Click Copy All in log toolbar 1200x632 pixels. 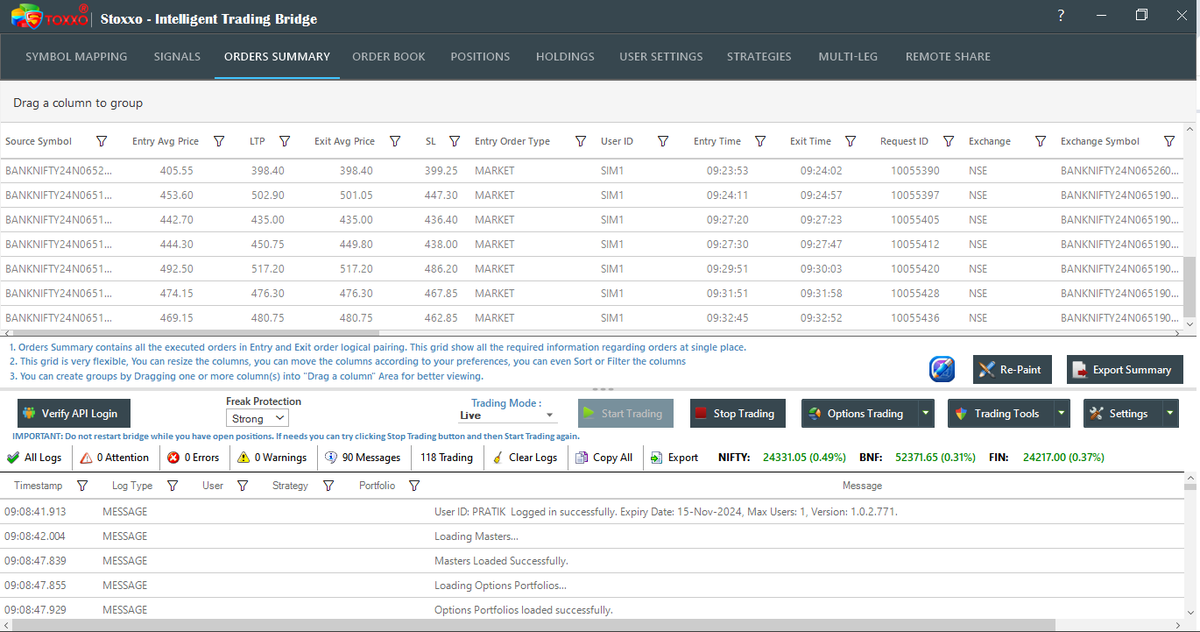(604, 457)
